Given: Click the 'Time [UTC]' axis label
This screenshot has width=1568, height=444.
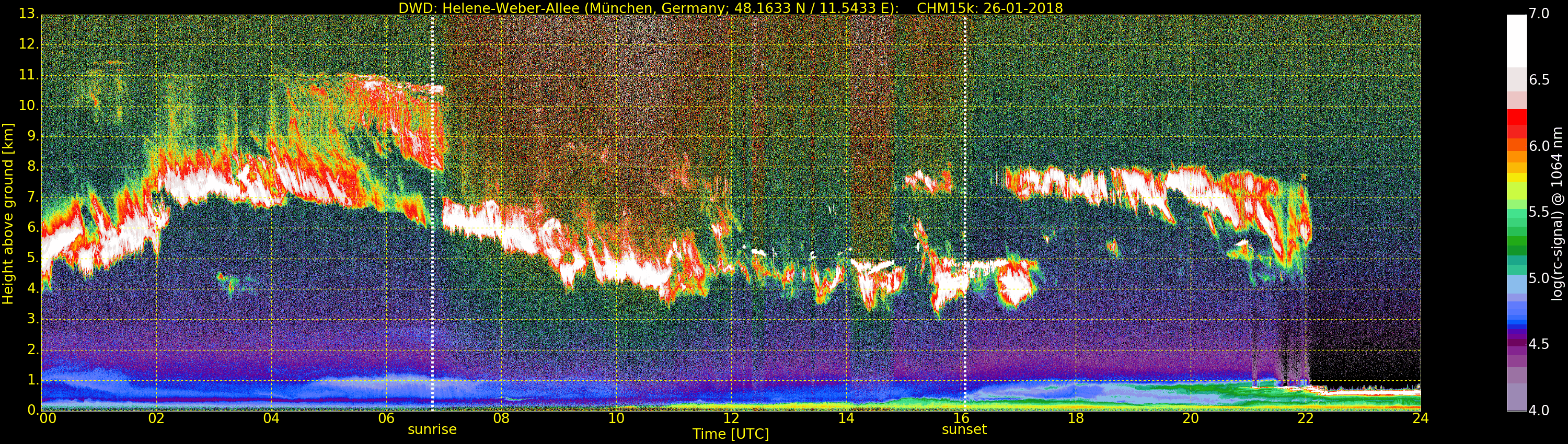Looking at the screenshot, I should point(731,434).
